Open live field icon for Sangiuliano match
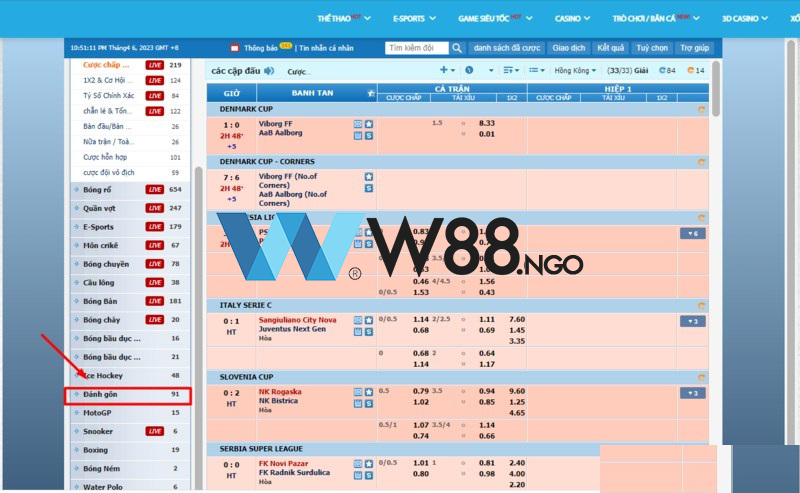This screenshot has width=800, height=493. [x=358, y=320]
